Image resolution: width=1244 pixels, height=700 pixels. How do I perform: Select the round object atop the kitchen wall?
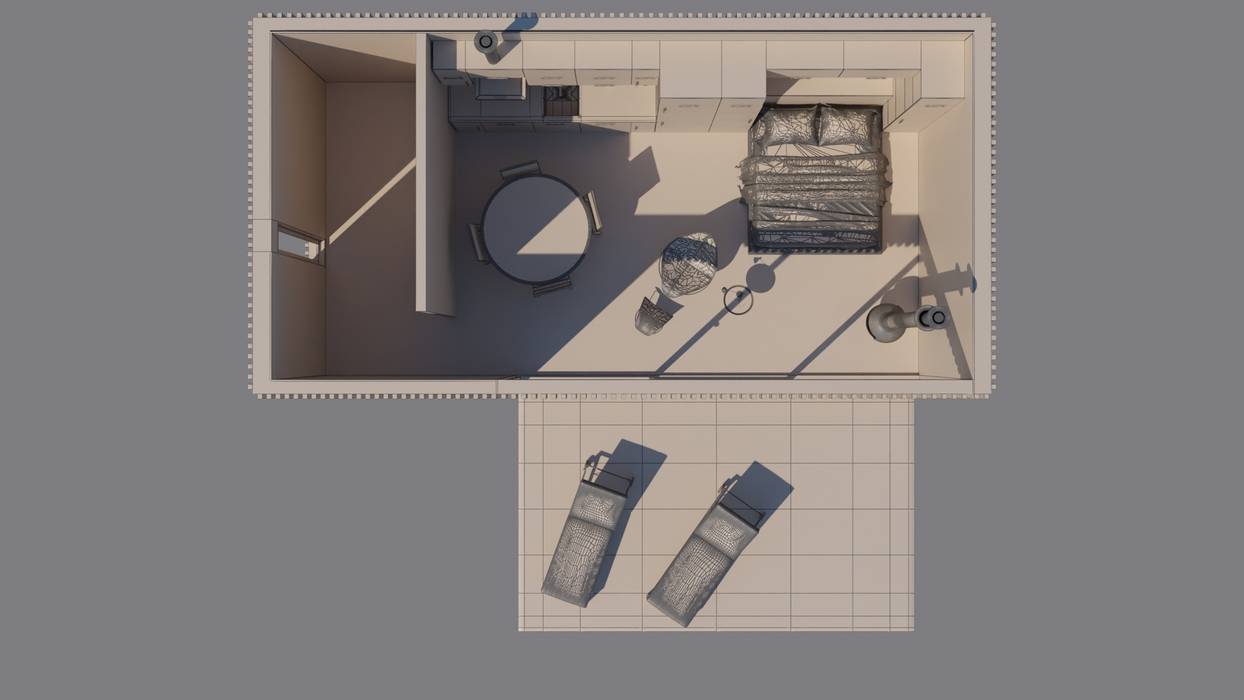[486, 41]
